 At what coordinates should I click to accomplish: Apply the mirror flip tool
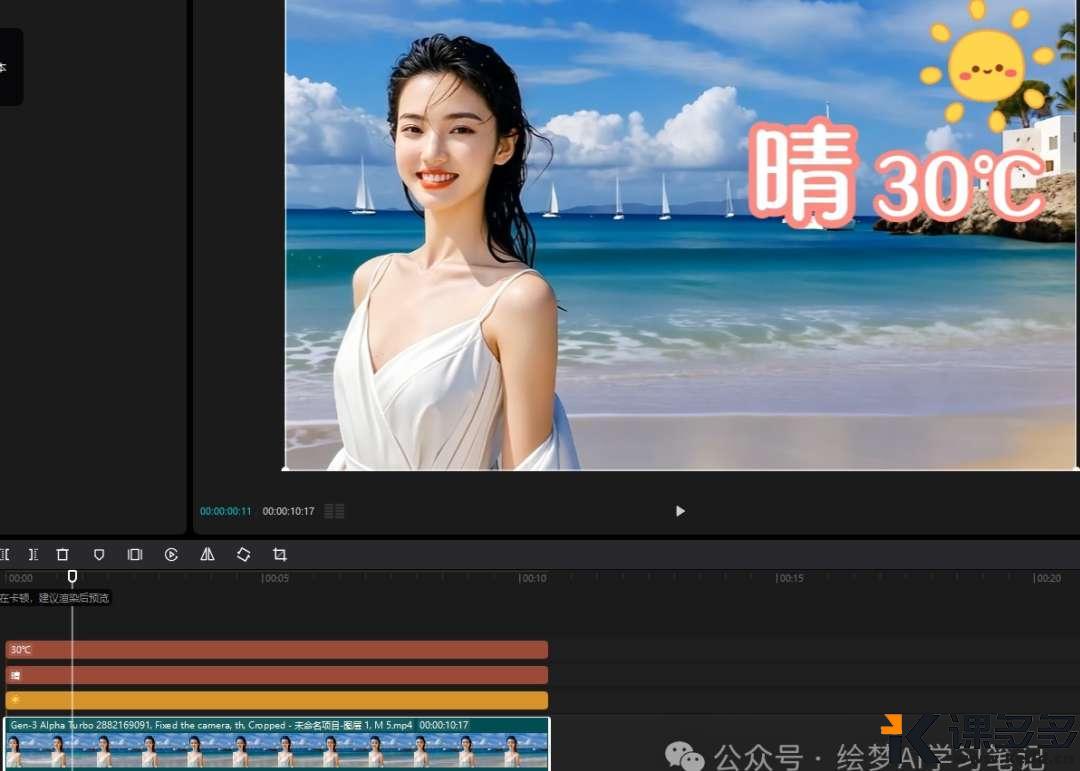207,554
